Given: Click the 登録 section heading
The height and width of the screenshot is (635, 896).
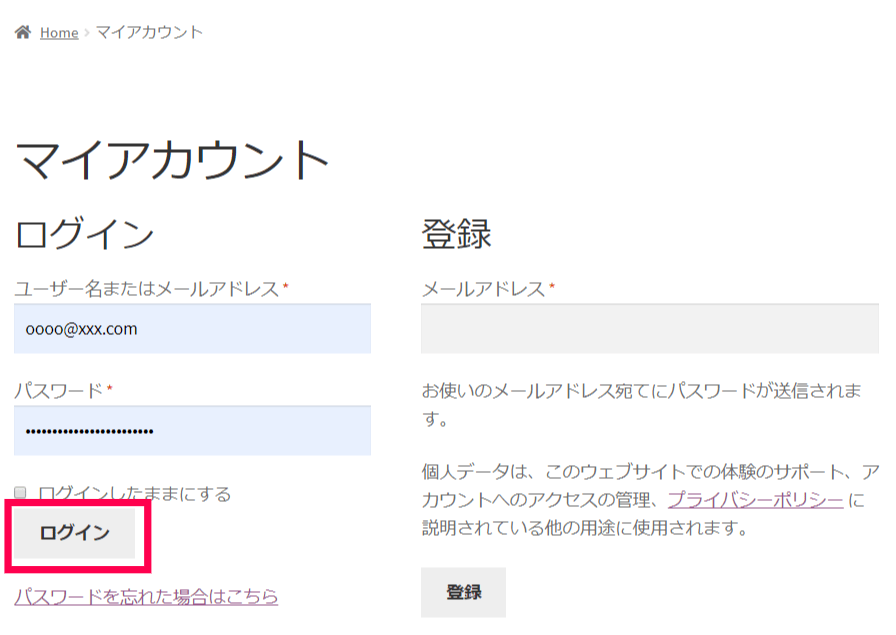Looking at the screenshot, I should pos(457,233).
